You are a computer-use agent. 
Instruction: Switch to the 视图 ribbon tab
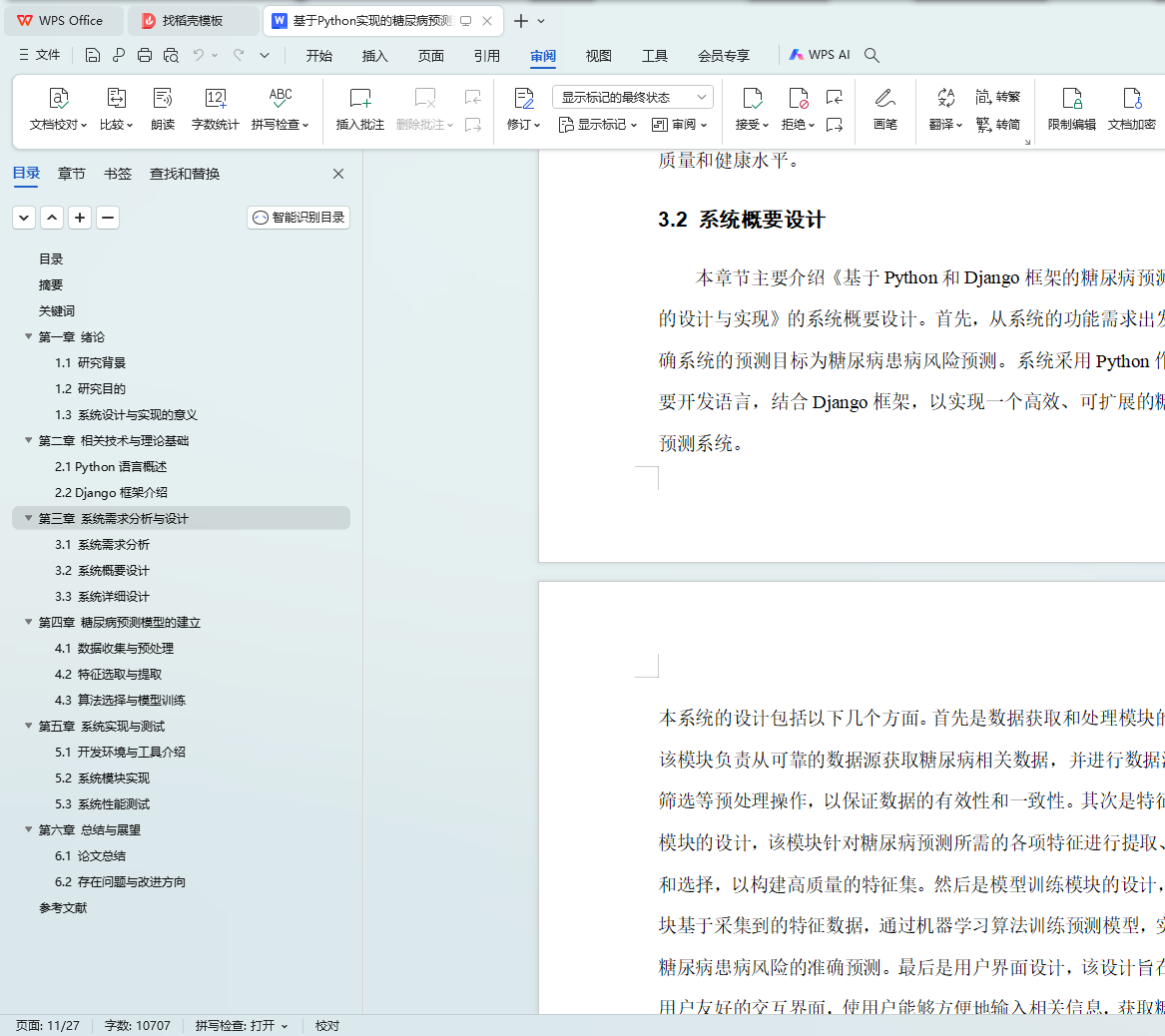pyautogui.click(x=598, y=56)
